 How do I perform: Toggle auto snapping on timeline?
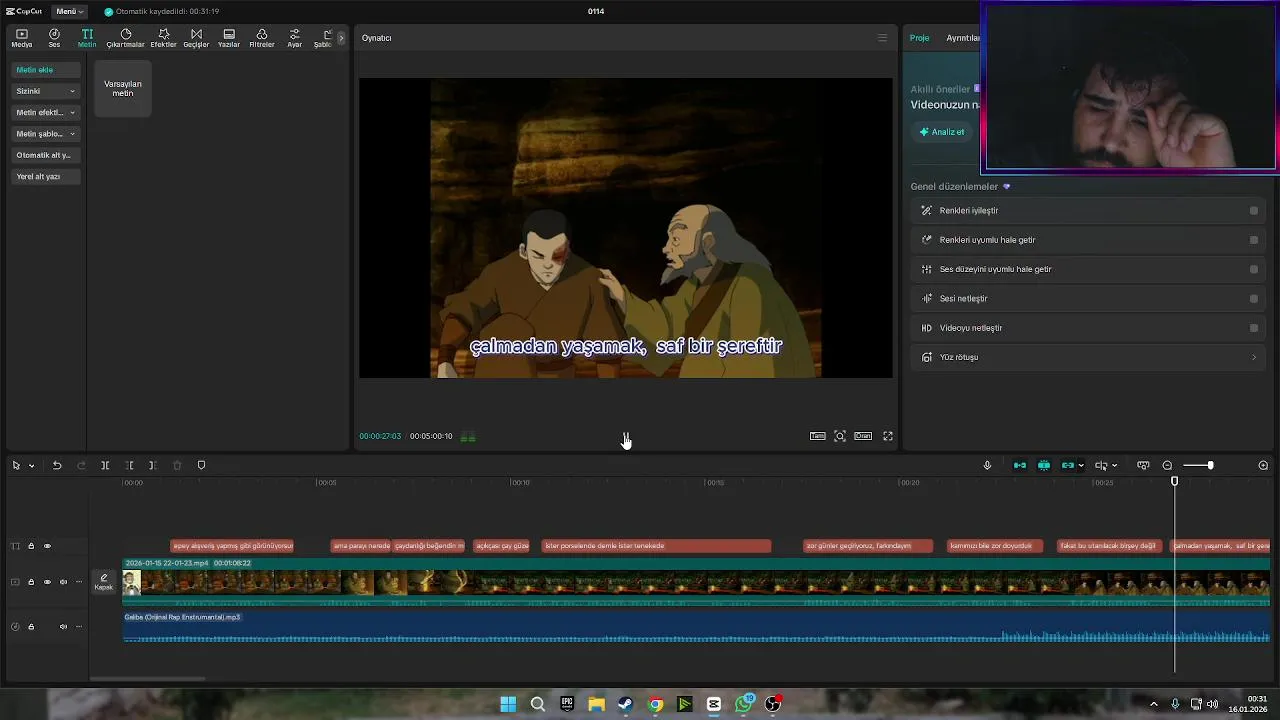[x=1044, y=465]
